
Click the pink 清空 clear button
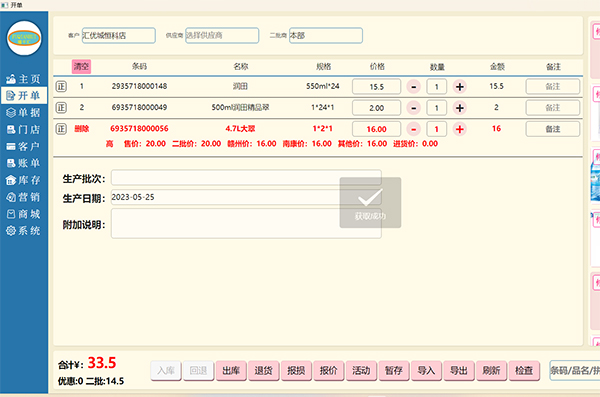tap(81, 67)
